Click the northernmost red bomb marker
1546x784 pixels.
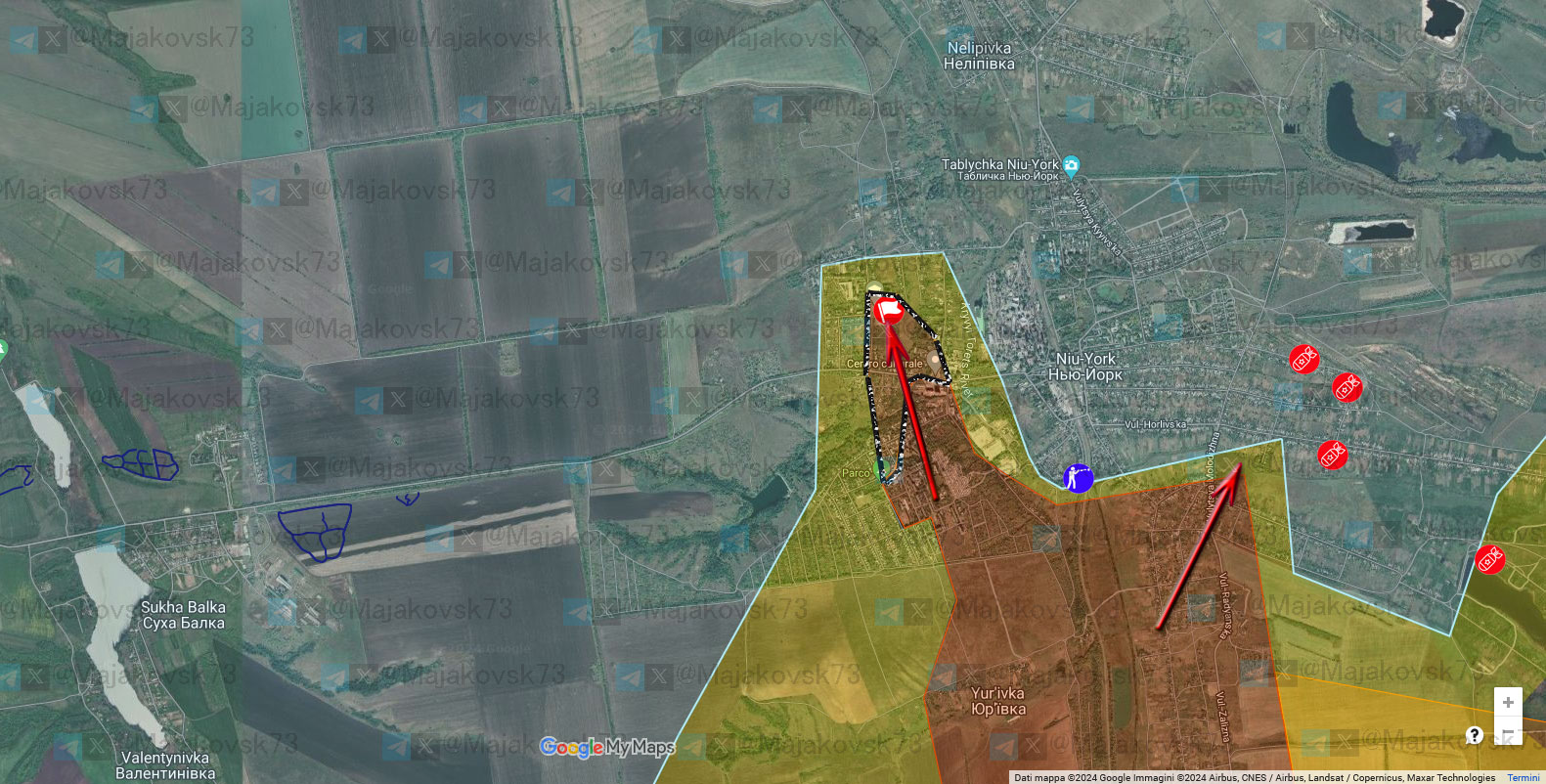pos(1303,360)
